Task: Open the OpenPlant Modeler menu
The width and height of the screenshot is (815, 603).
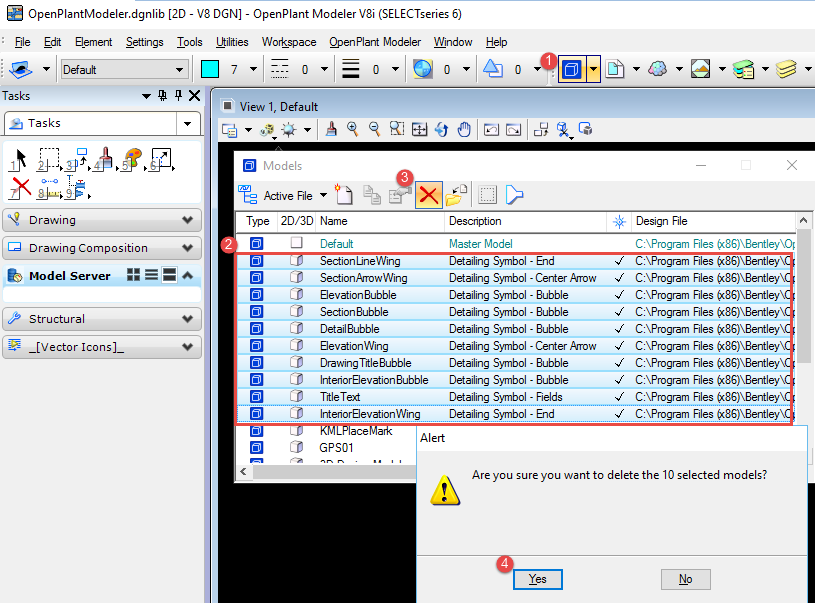Action: click(x=375, y=42)
